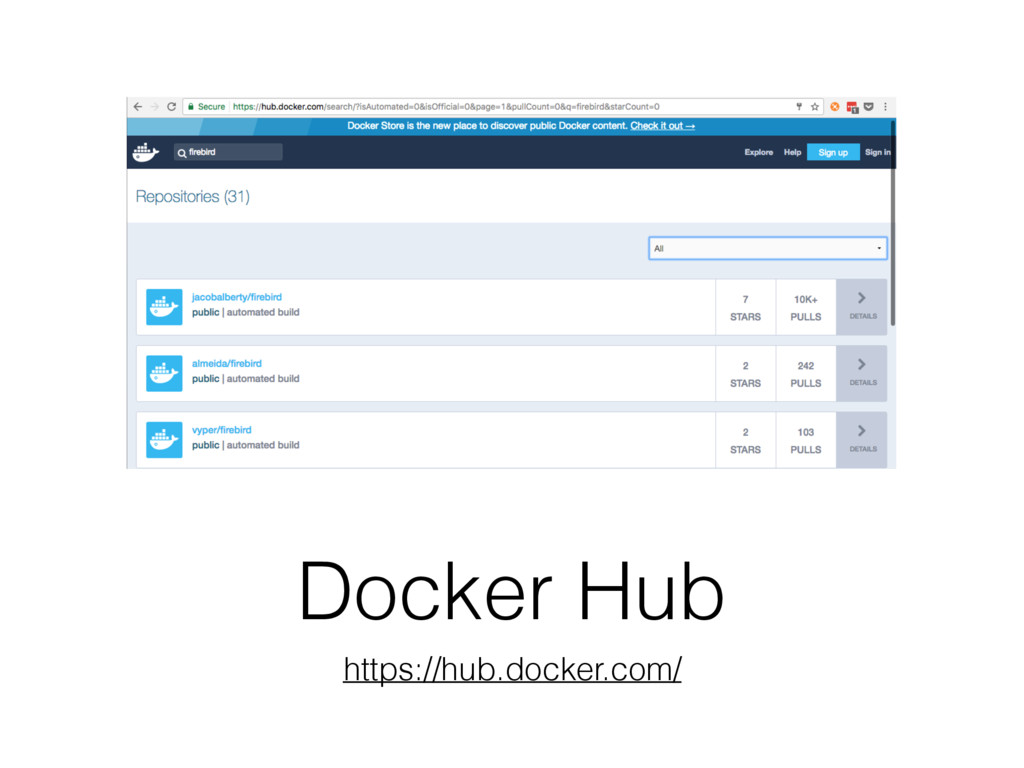Screen dimensions: 1024x768
Task: Click the browser forward arrow
Action: click(155, 106)
